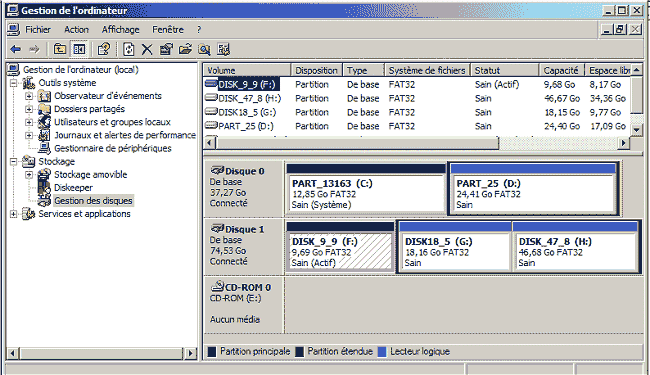The height and width of the screenshot is (375, 650).
Task: Select PART_25 (D:) volume row
Action: (x=417, y=126)
